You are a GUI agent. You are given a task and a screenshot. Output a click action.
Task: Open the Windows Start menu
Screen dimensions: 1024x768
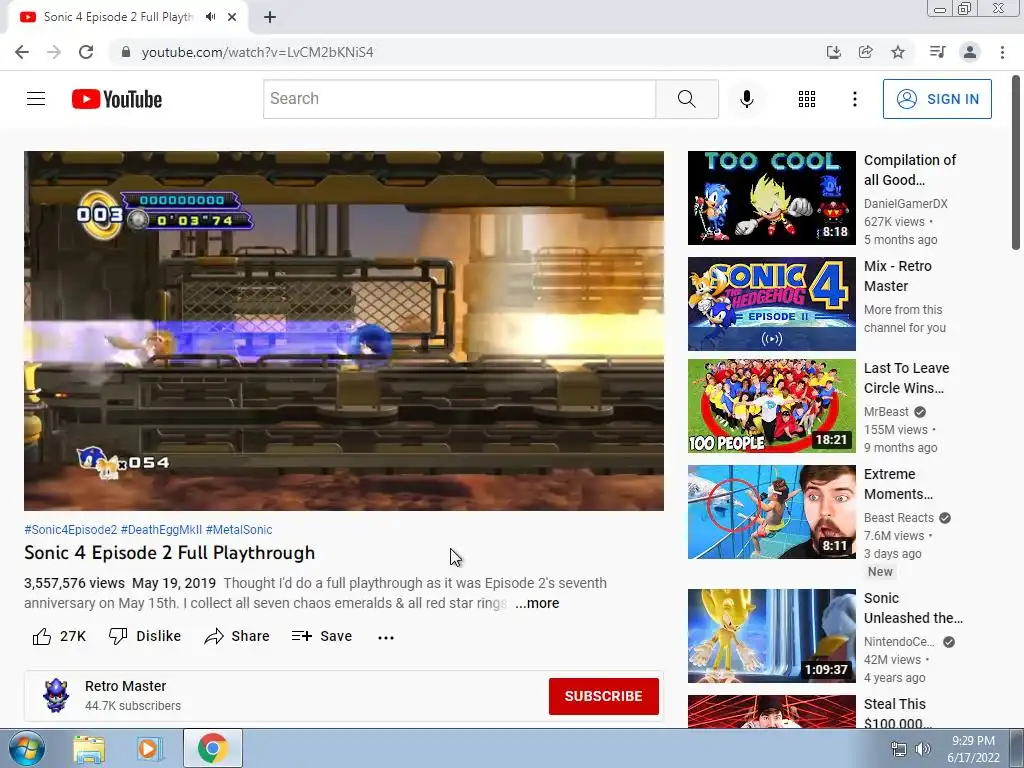pos(27,748)
